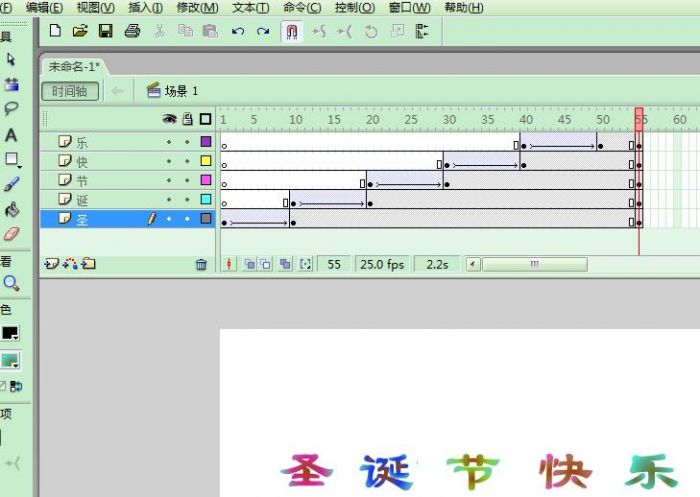
Task: Select the Free Transform tool
Action: coord(12,84)
